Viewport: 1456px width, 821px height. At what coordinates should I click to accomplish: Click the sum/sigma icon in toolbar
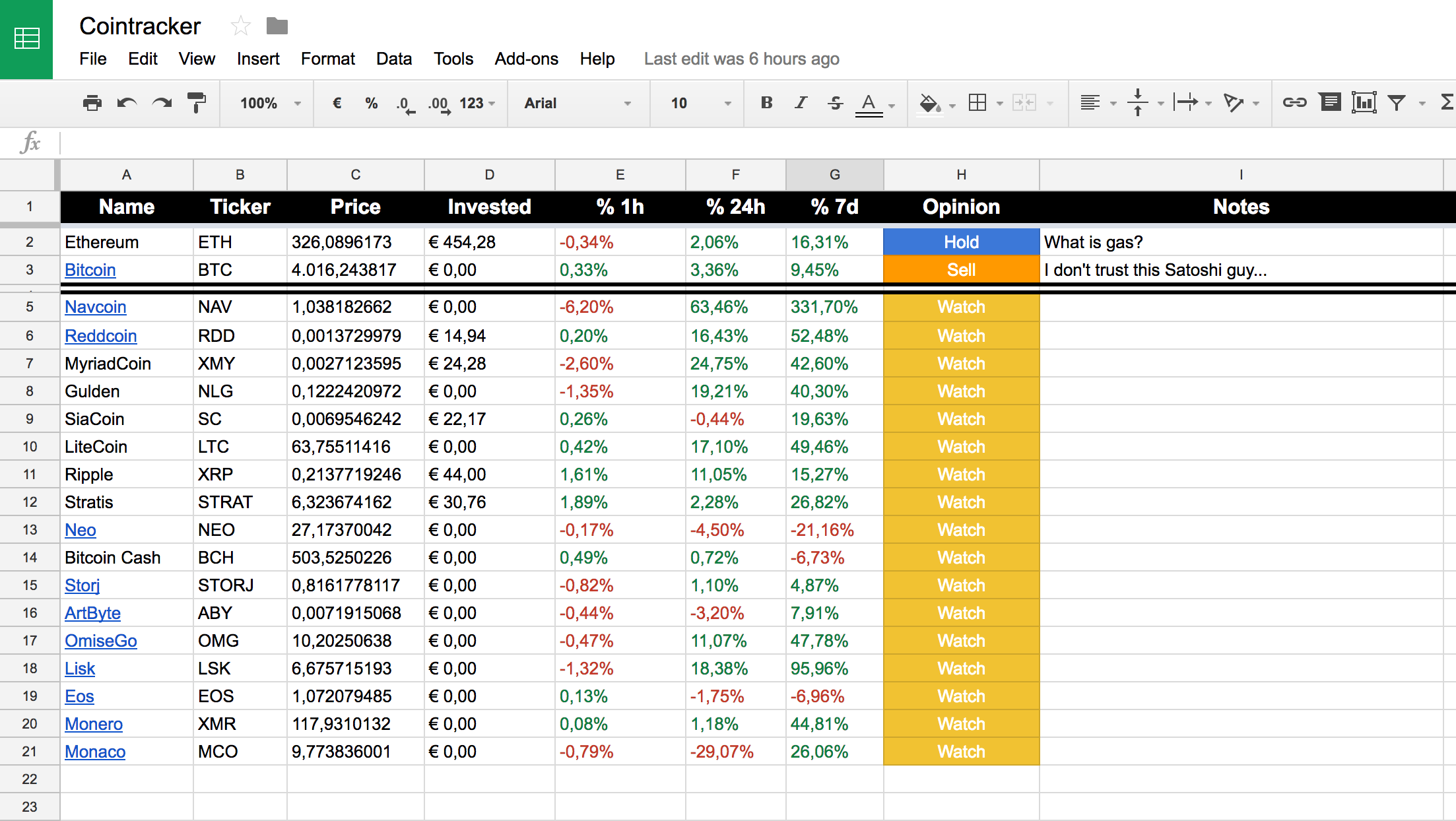tap(1449, 102)
